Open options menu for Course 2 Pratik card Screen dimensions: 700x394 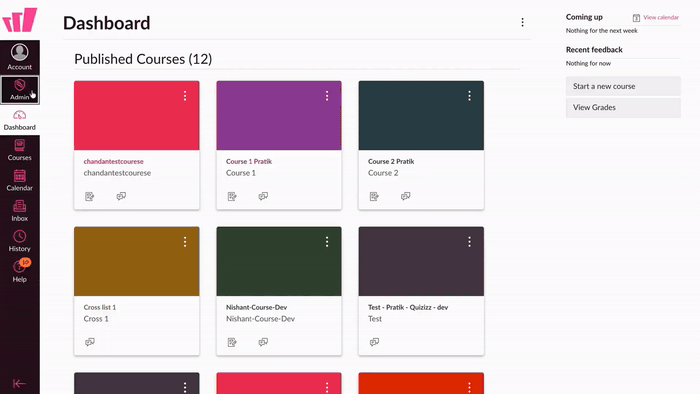(x=469, y=96)
